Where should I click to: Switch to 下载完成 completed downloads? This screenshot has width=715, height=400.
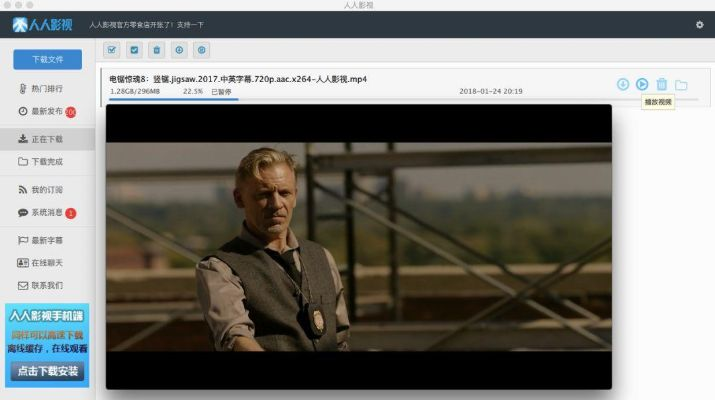pos(47,161)
